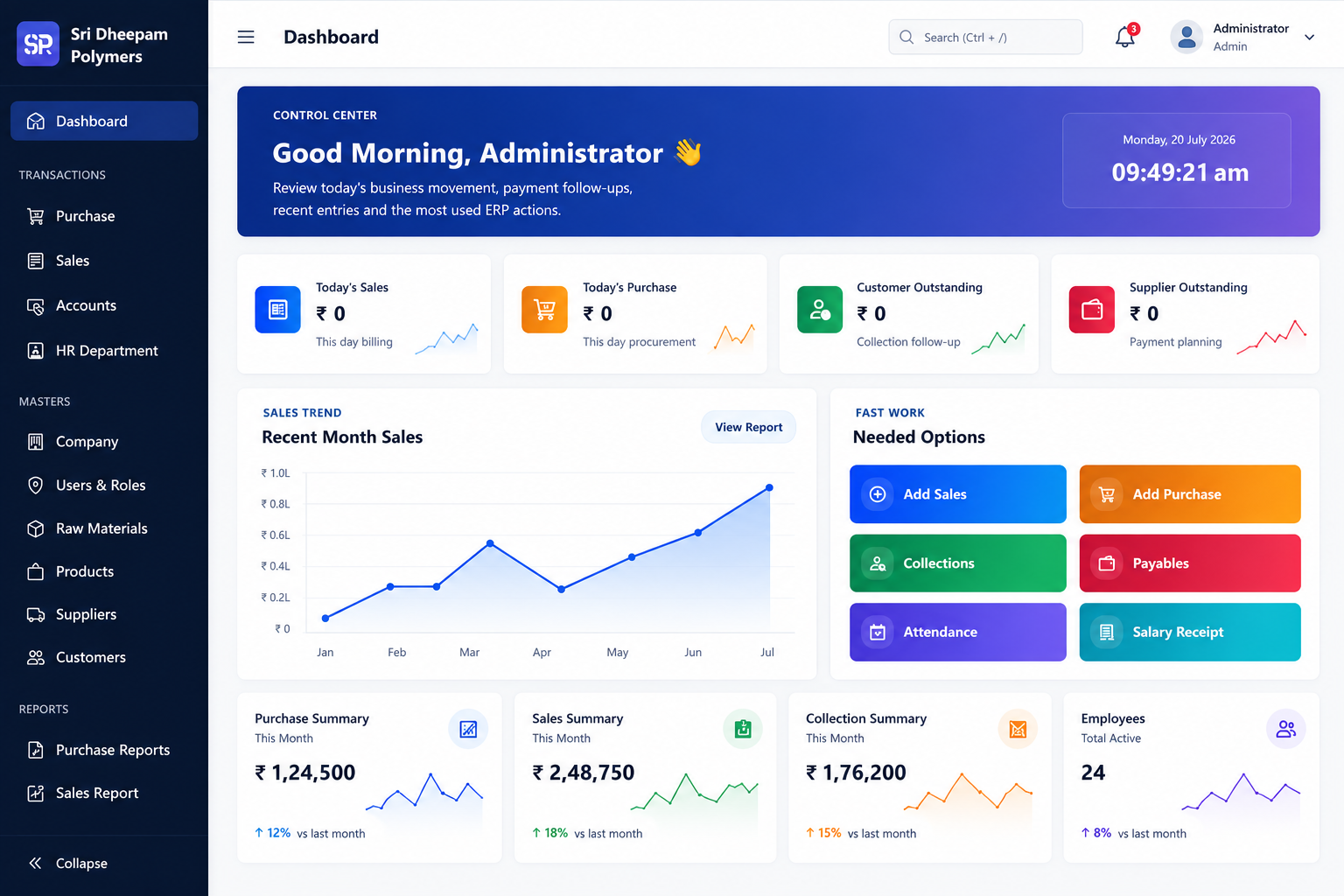
Task: Click the SR company logo icon
Action: (x=38, y=44)
